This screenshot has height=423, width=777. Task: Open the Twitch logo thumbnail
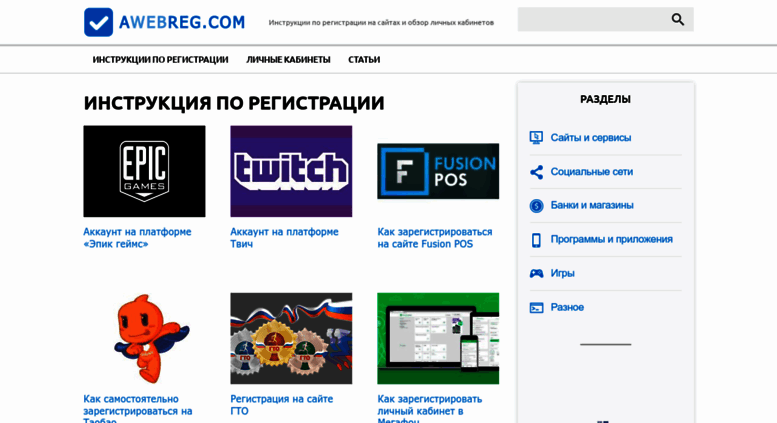pos(291,171)
